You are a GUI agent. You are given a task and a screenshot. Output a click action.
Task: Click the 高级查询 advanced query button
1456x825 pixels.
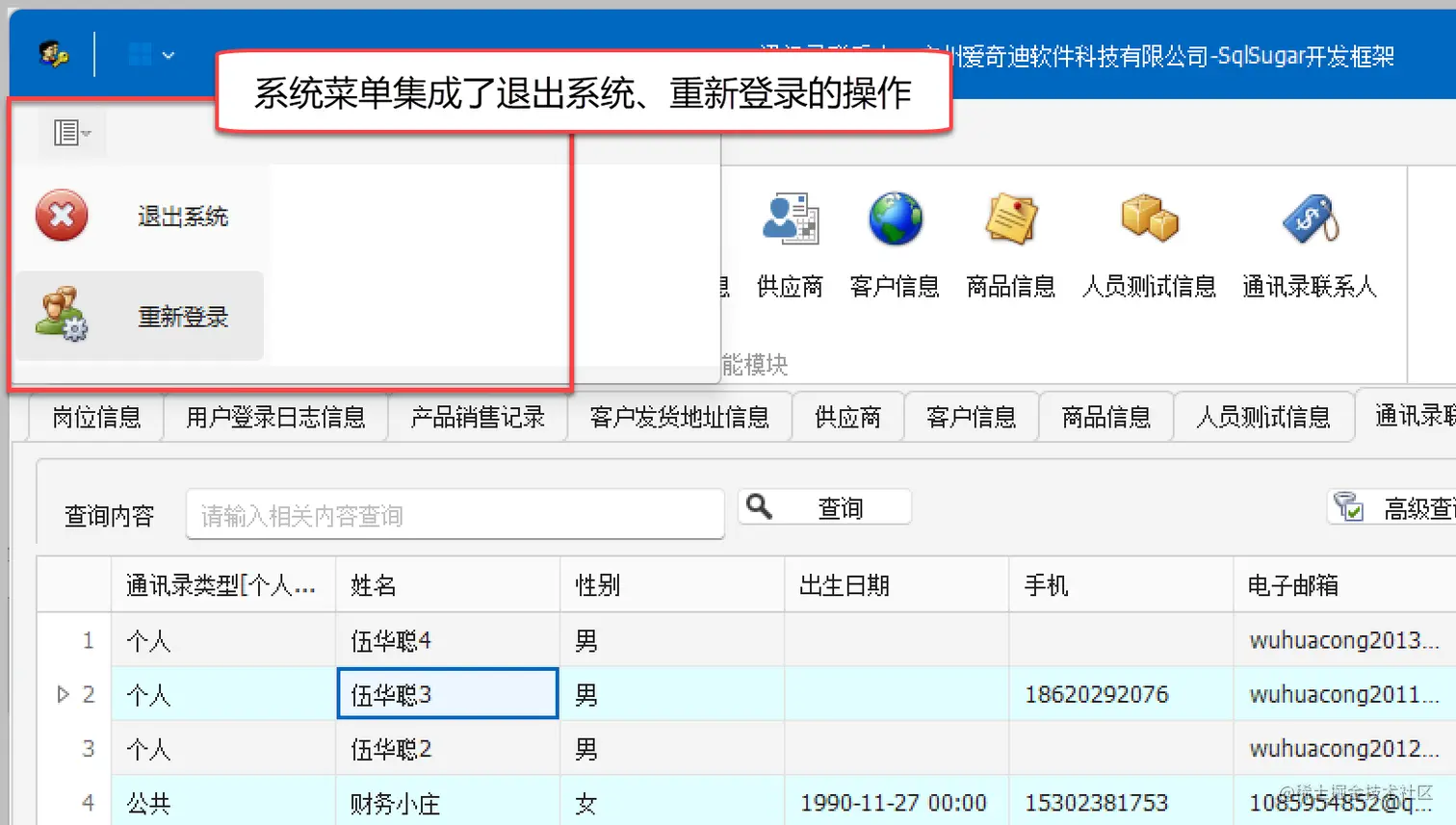coord(1392,507)
